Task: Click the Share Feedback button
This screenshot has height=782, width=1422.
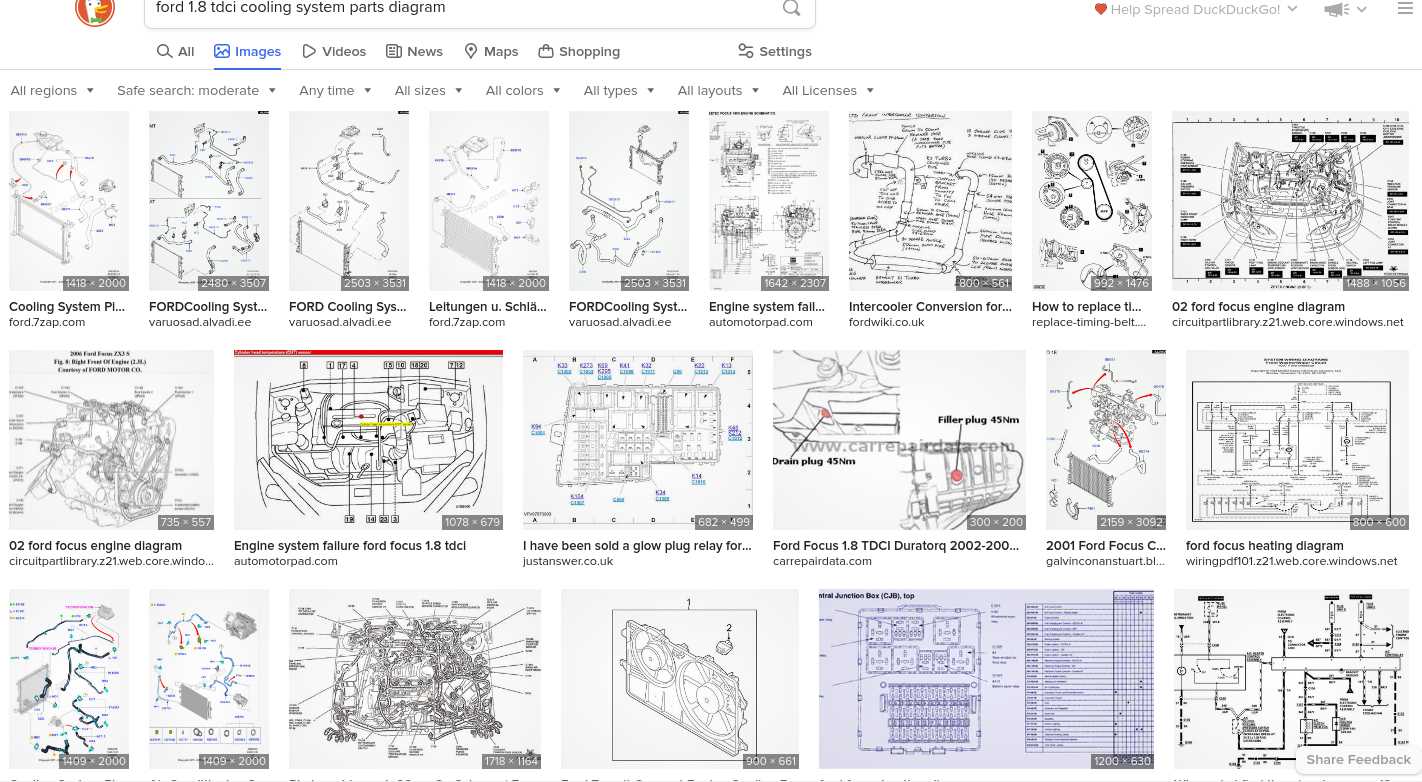Action: click(1358, 760)
